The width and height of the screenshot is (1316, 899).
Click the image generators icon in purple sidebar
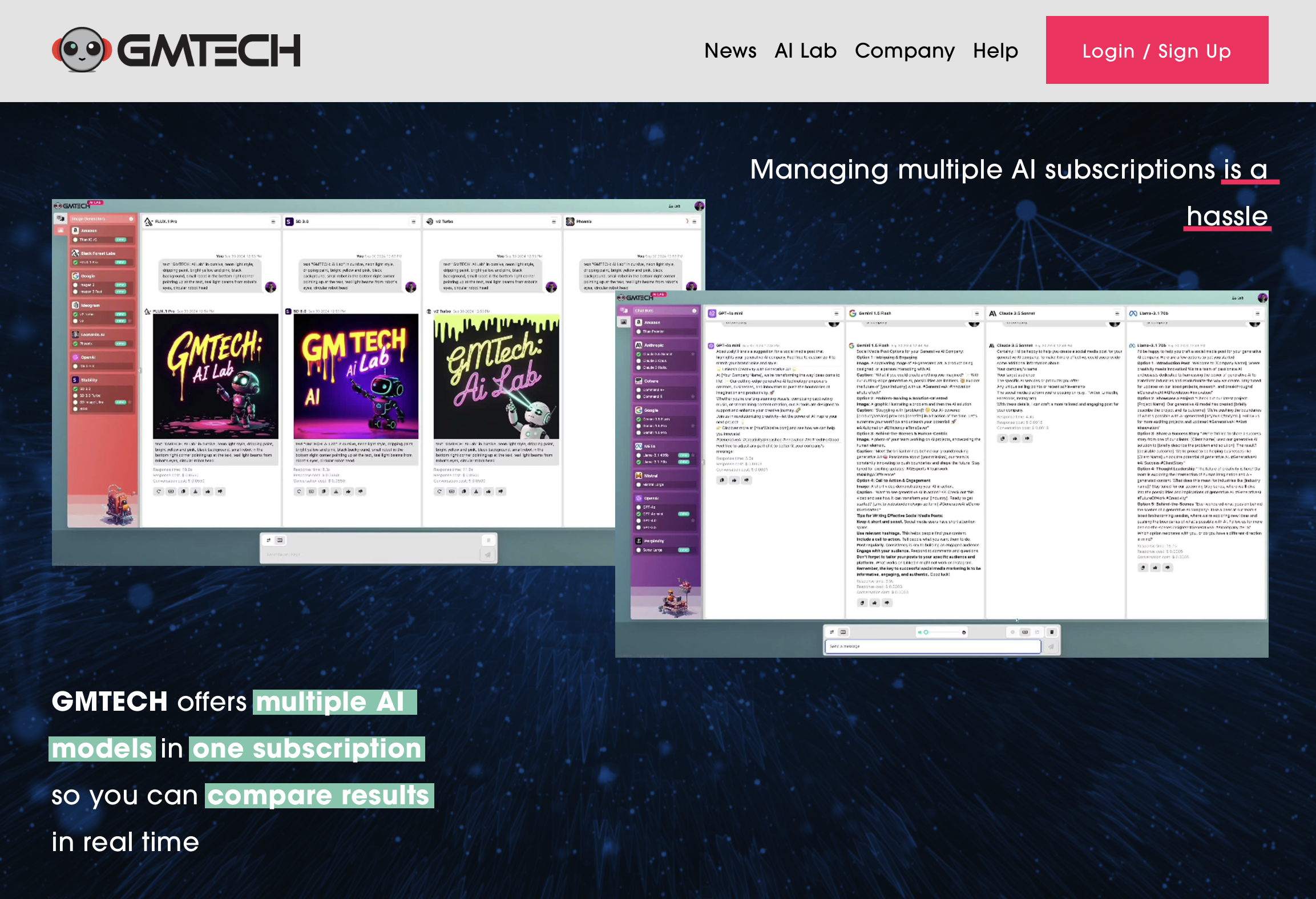coord(624,322)
